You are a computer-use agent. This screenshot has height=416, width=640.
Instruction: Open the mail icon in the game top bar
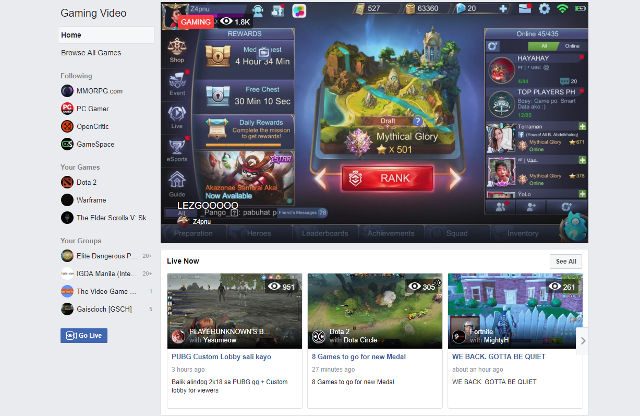[525, 9]
